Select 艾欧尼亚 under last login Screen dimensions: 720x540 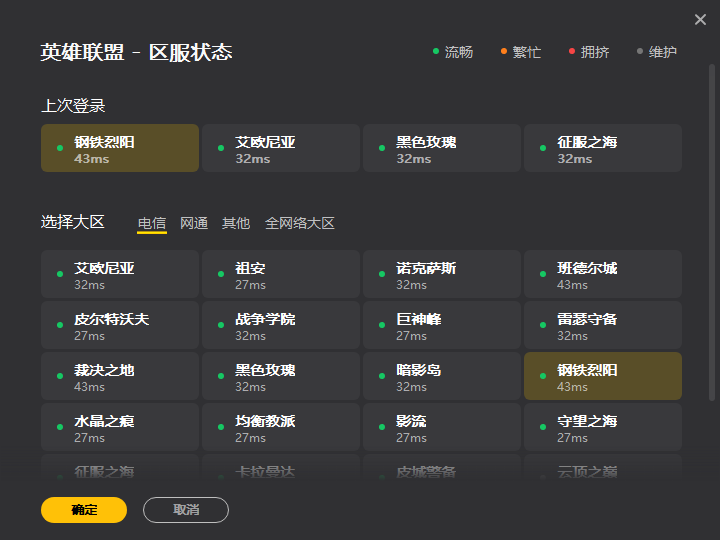[281, 148]
